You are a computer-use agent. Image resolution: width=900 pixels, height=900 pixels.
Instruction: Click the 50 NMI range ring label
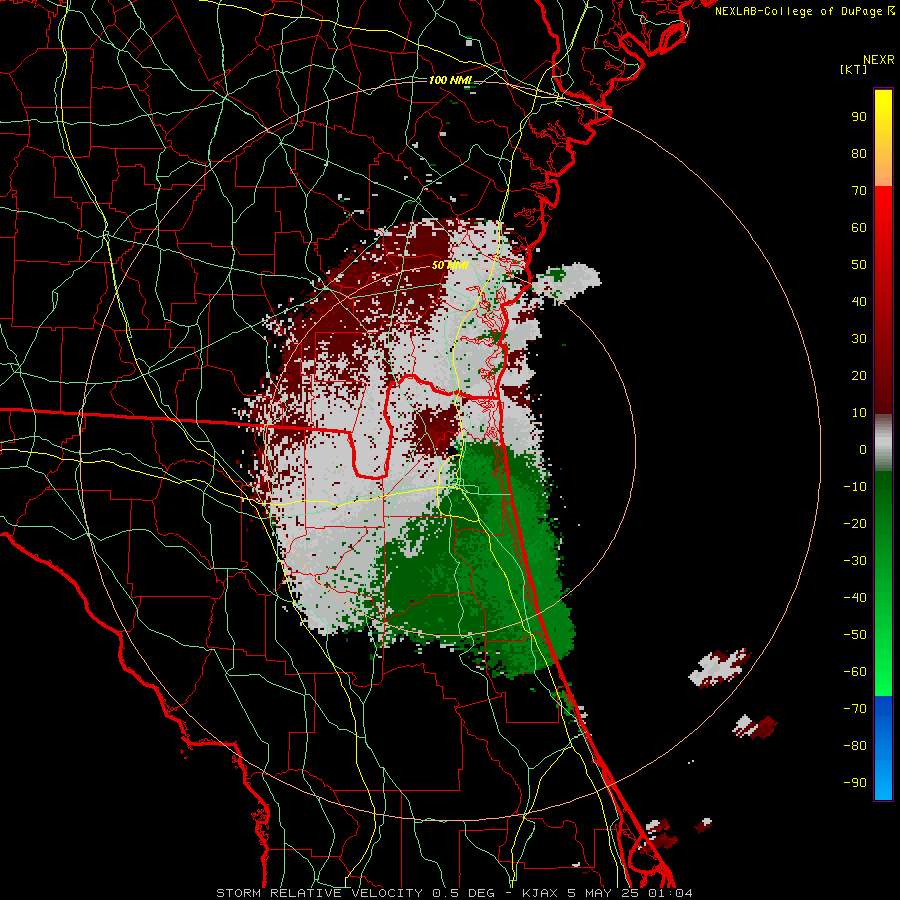pyautogui.click(x=450, y=265)
